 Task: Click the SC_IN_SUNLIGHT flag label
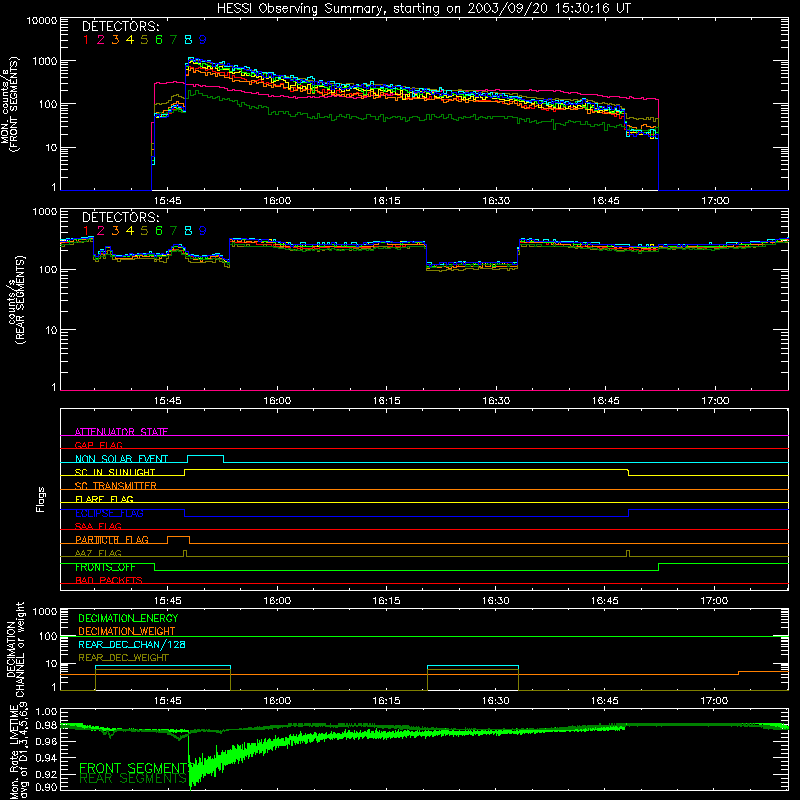(x=115, y=472)
